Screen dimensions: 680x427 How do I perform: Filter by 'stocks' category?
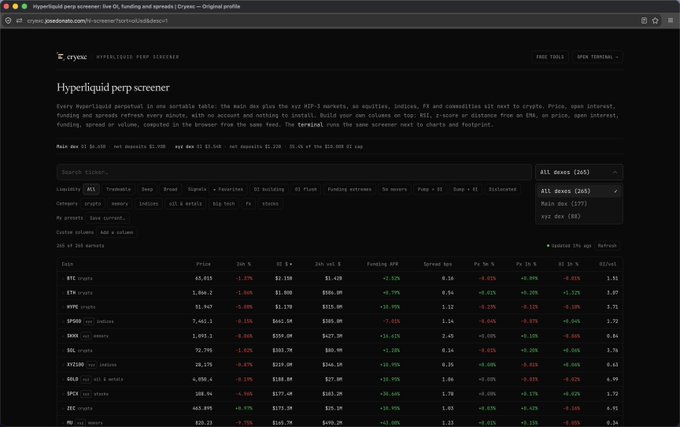(270, 204)
